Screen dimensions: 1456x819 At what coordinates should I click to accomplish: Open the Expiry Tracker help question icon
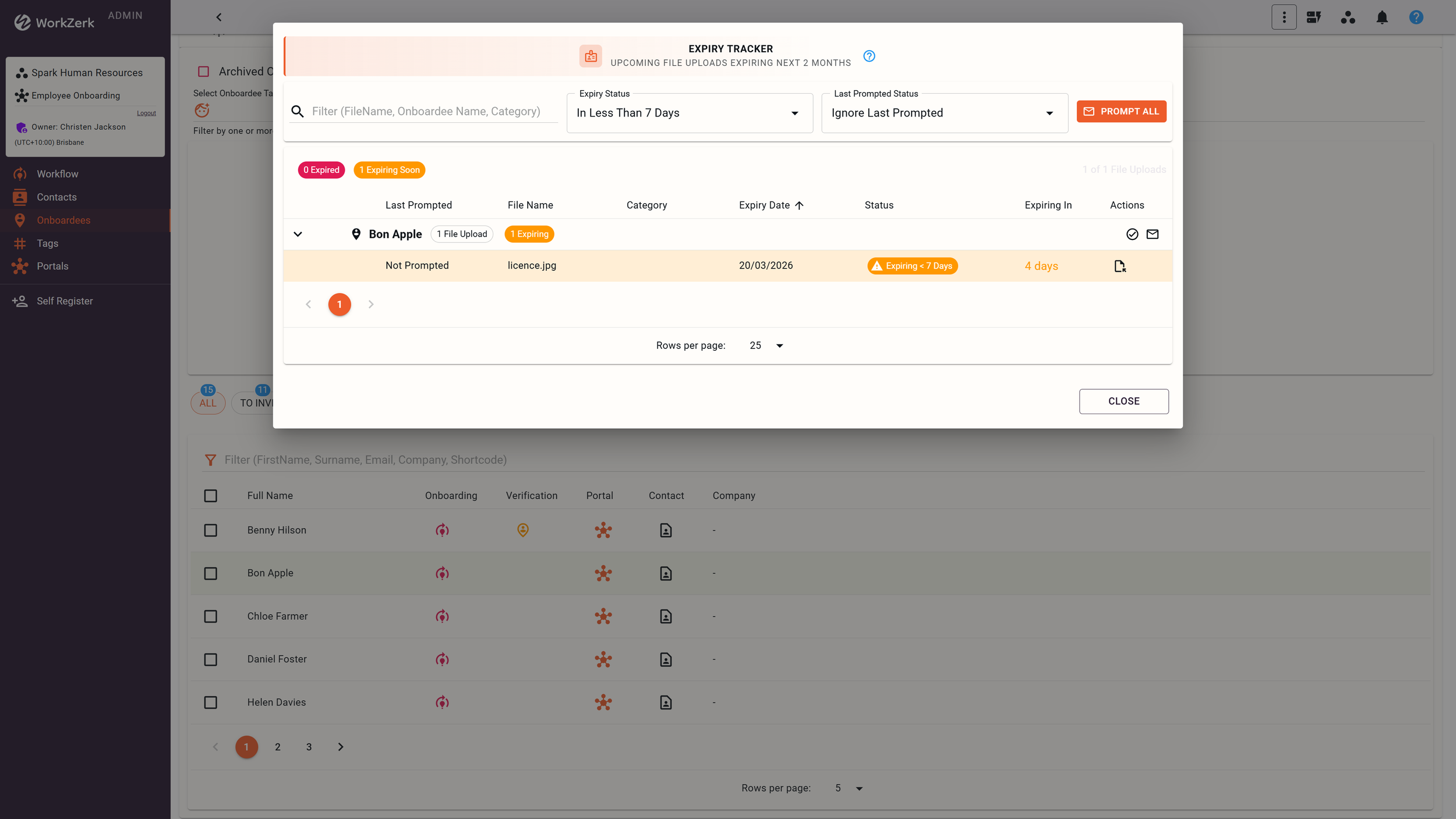(869, 56)
